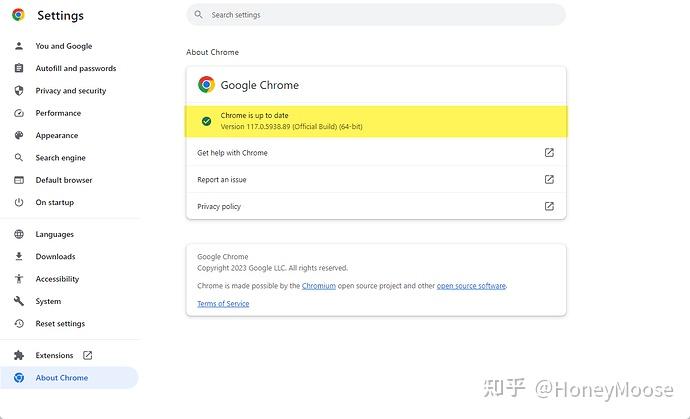Open Privacy policy external link icon
The width and height of the screenshot is (690, 419).
point(549,206)
